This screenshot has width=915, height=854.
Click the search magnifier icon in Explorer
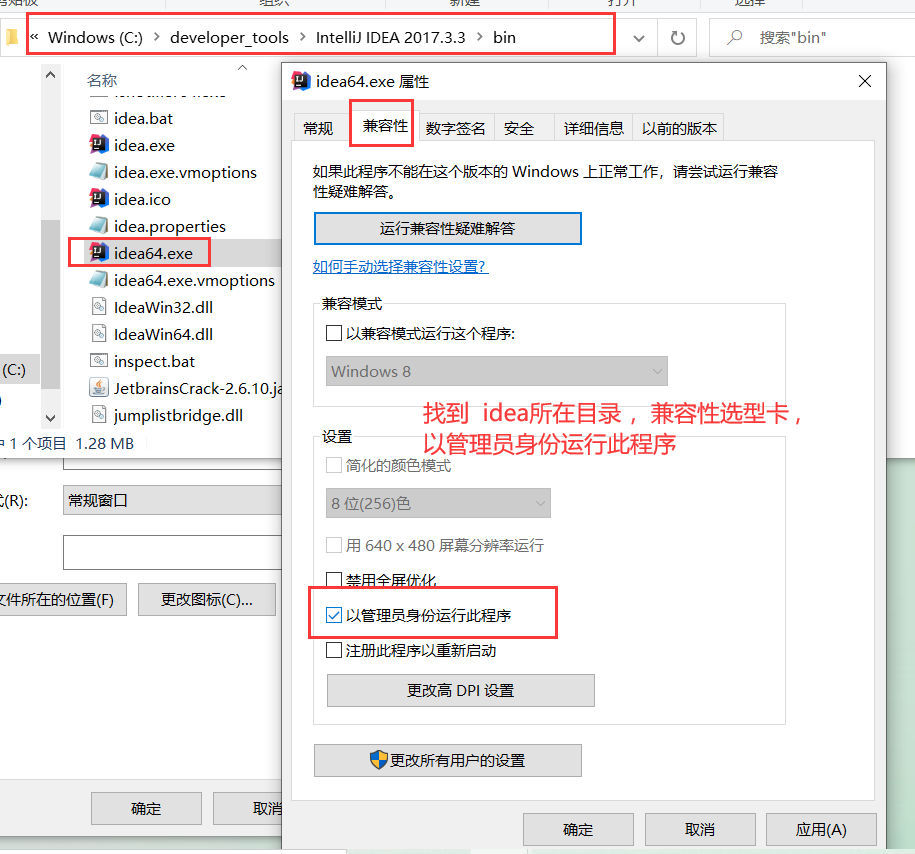coord(735,37)
